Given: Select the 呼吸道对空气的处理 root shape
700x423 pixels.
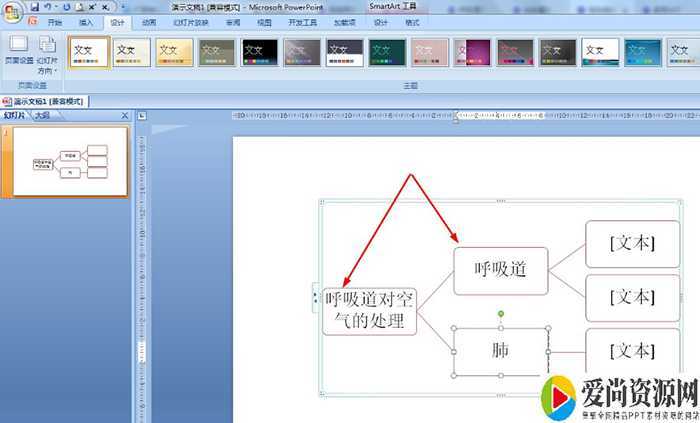Looking at the screenshot, I should [x=370, y=311].
